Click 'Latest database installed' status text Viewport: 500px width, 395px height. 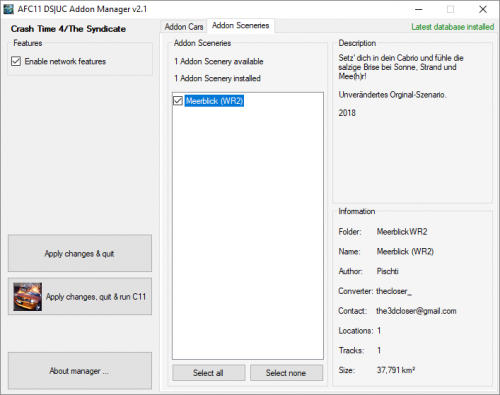click(452, 27)
